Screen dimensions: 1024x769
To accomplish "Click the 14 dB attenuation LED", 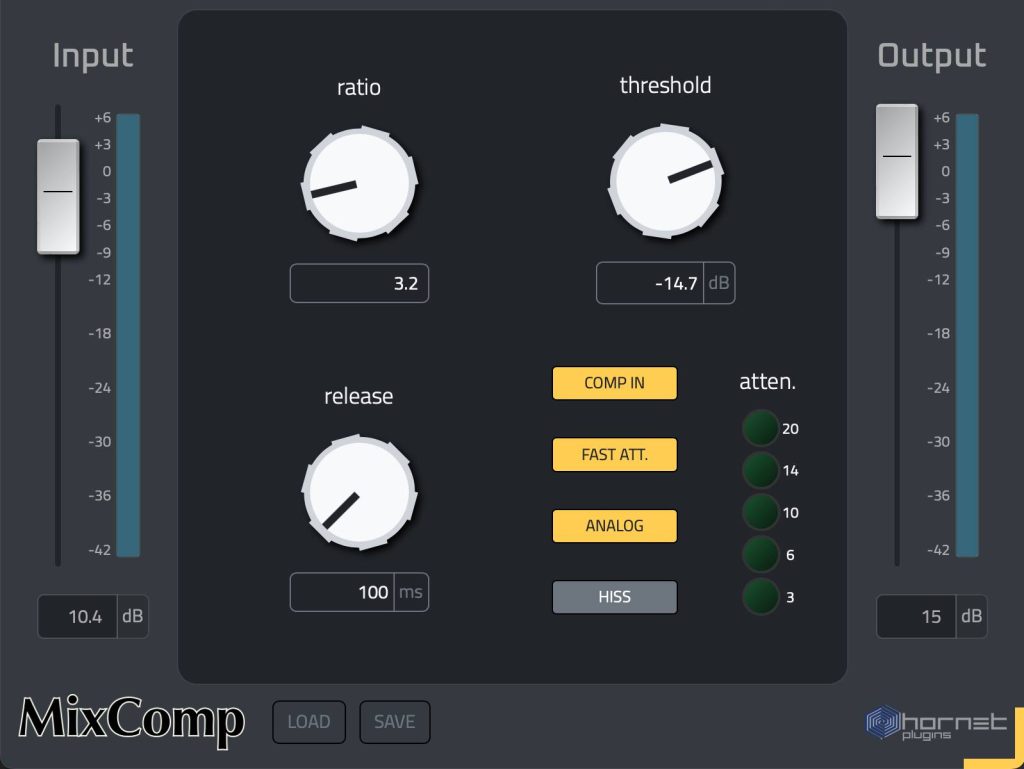I will 760,470.
